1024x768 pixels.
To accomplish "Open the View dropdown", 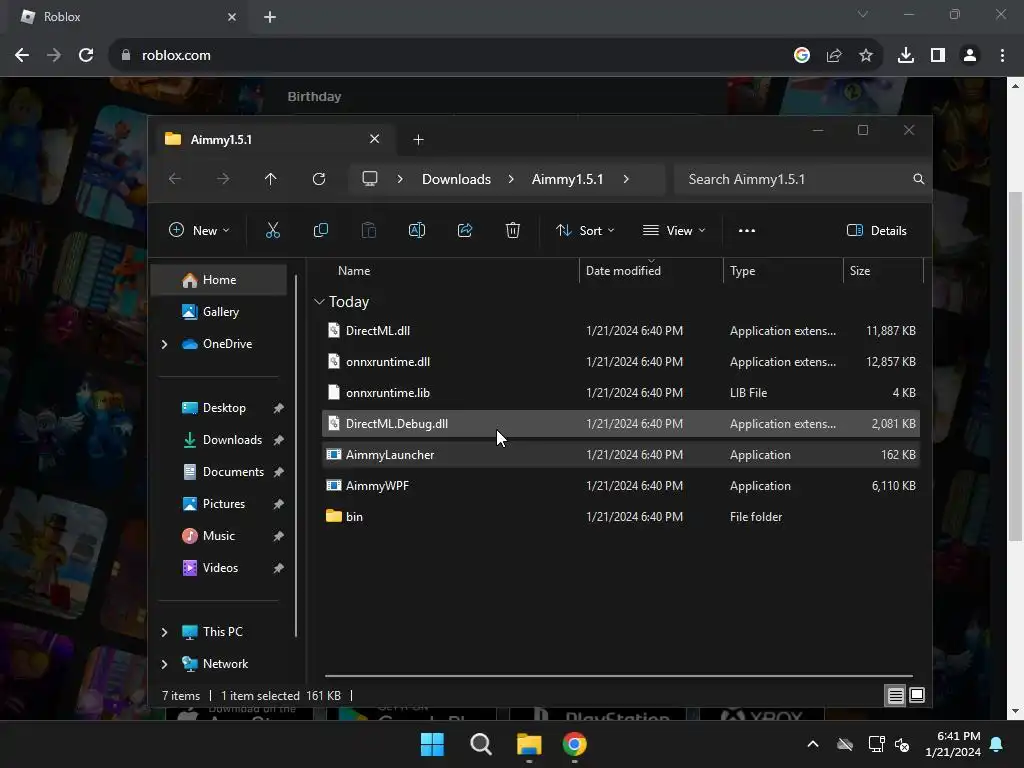I will [x=674, y=230].
